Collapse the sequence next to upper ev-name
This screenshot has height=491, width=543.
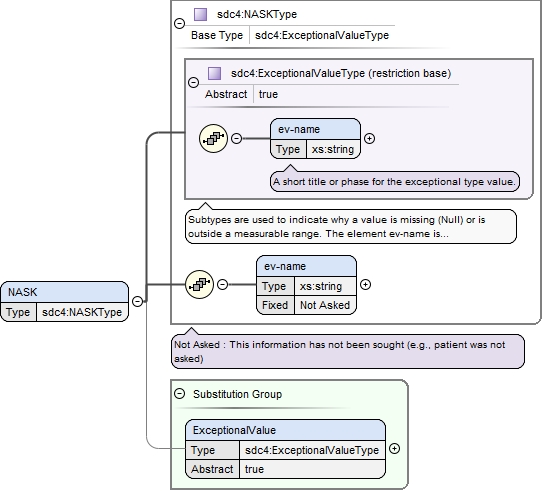[236, 139]
